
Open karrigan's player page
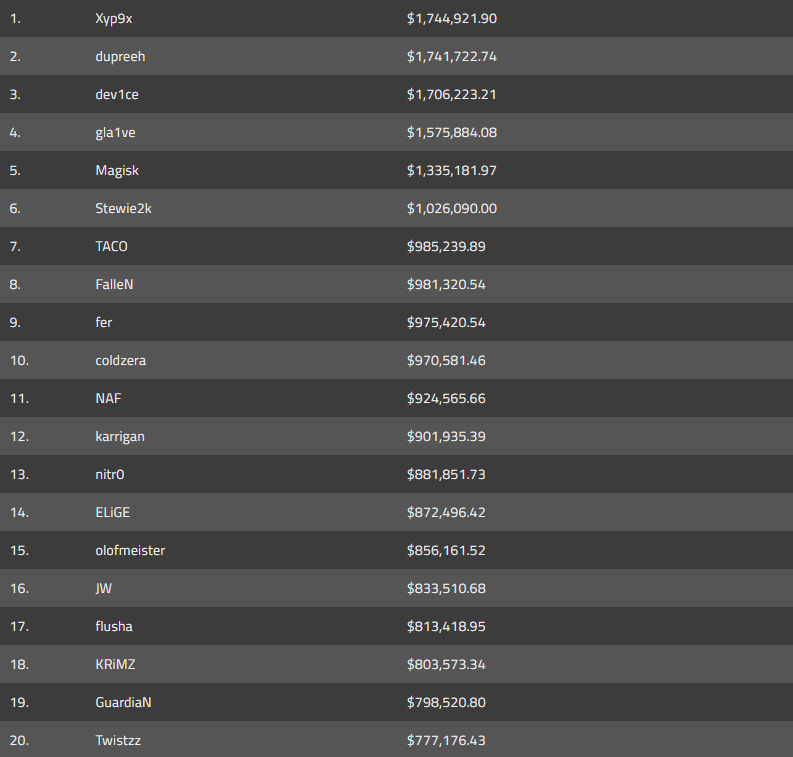tap(120, 437)
